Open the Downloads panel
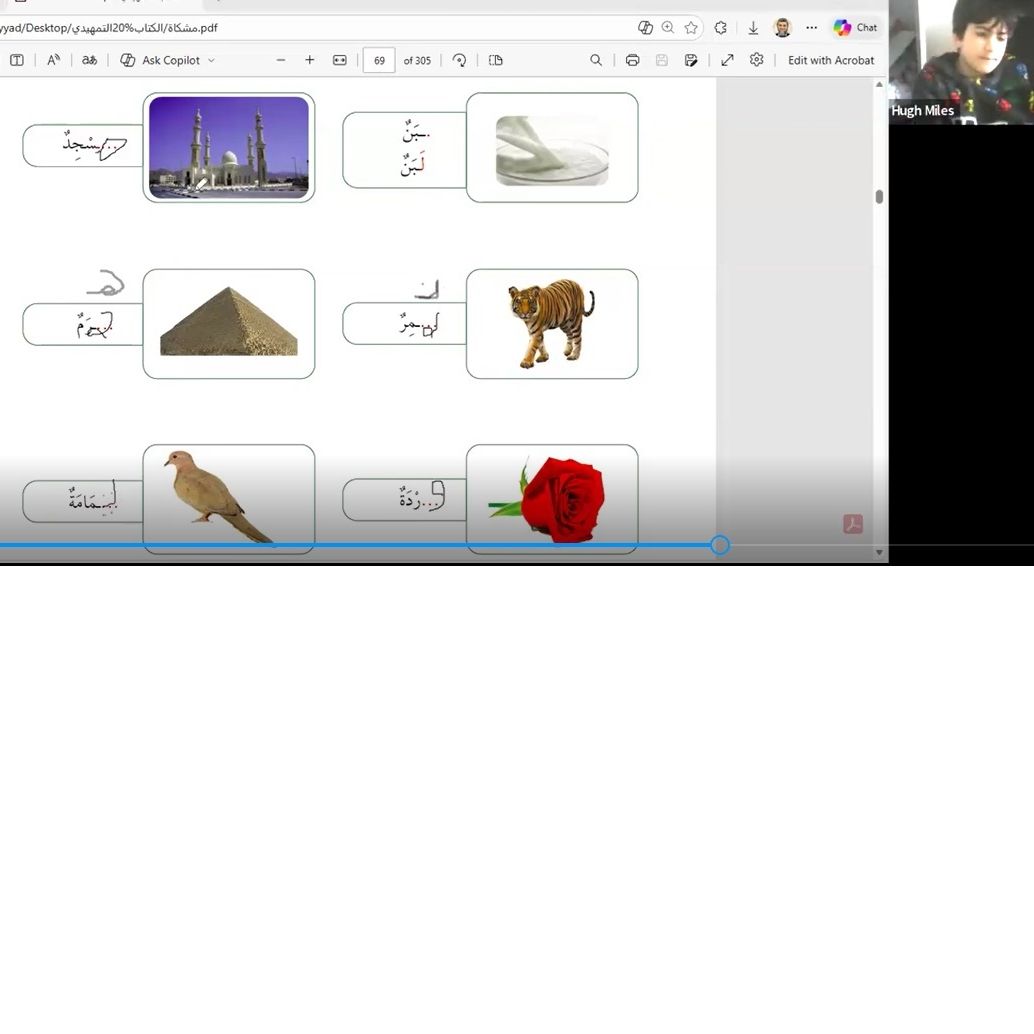Viewport: 1034px width, 1034px height. [753, 28]
